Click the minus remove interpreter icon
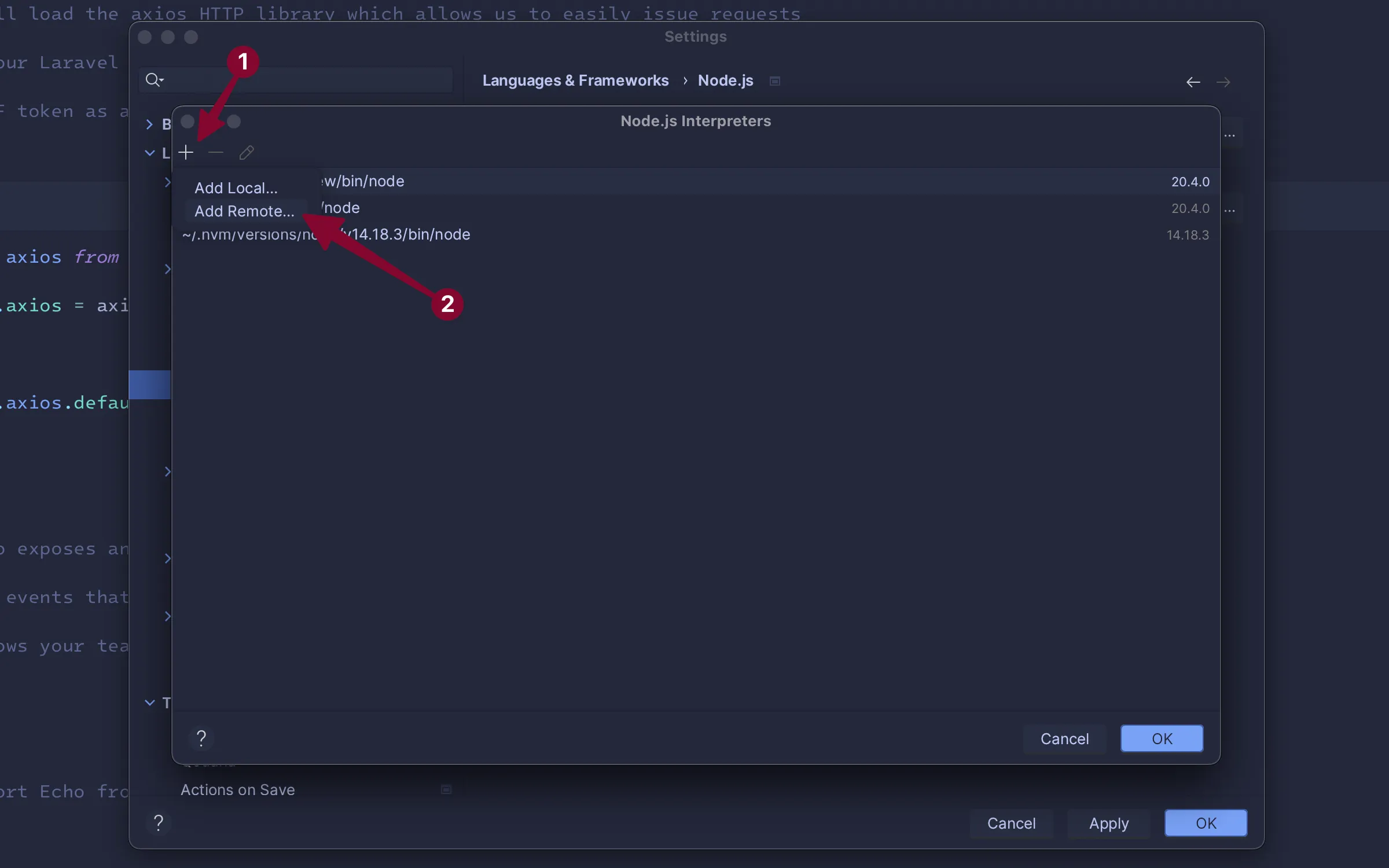1389x868 pixels. point(216,153)
